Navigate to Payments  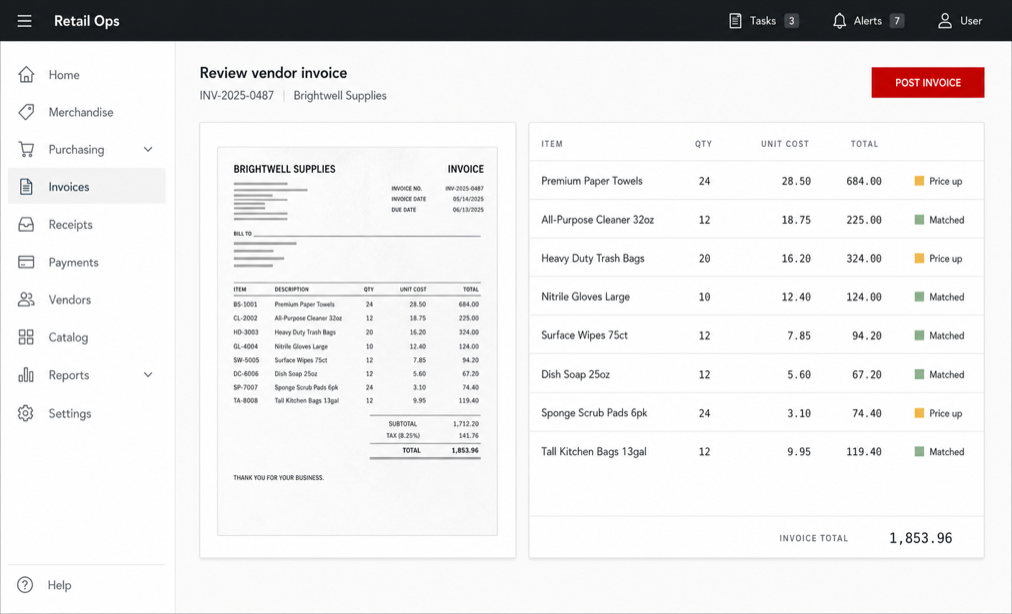click(x=86, y=262)
